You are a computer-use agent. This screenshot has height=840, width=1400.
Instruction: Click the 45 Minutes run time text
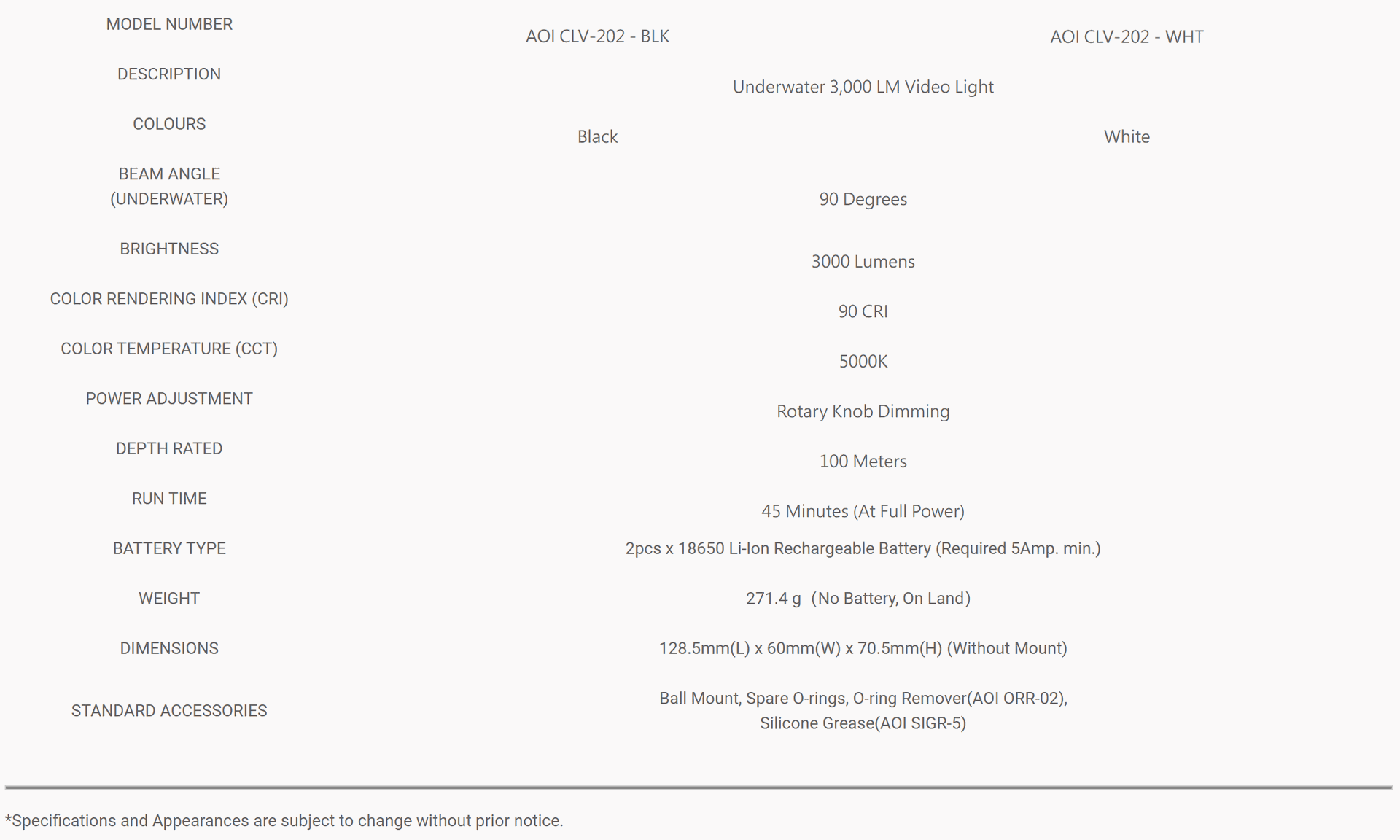pyautogui.click(x=863, y=511)
